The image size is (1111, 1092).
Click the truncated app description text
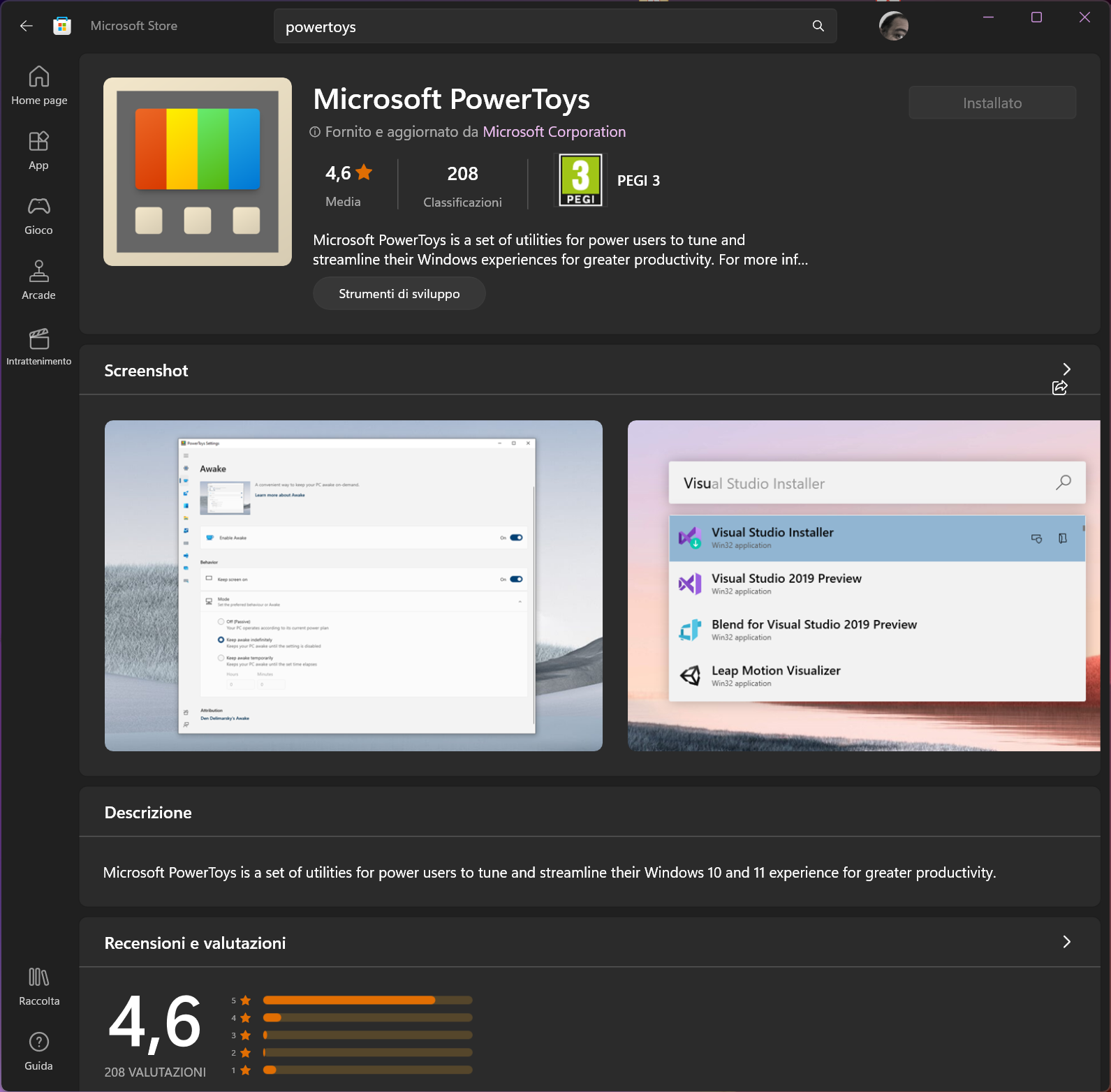point(560,250)
